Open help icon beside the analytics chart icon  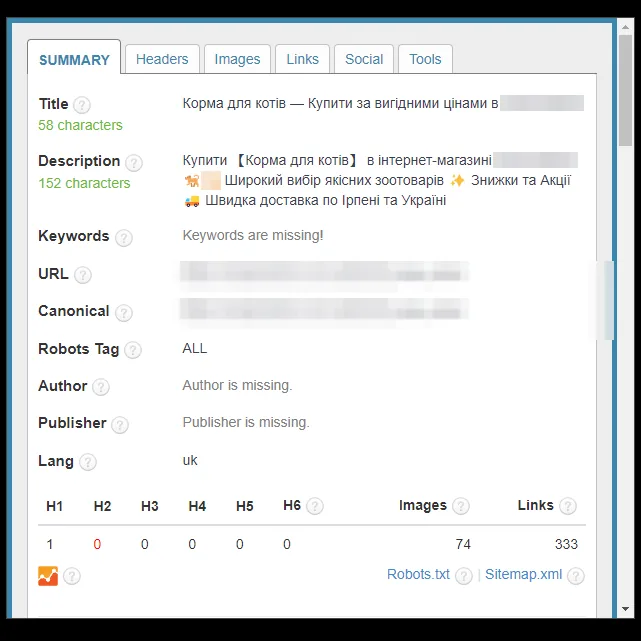[x=72, y=576]
